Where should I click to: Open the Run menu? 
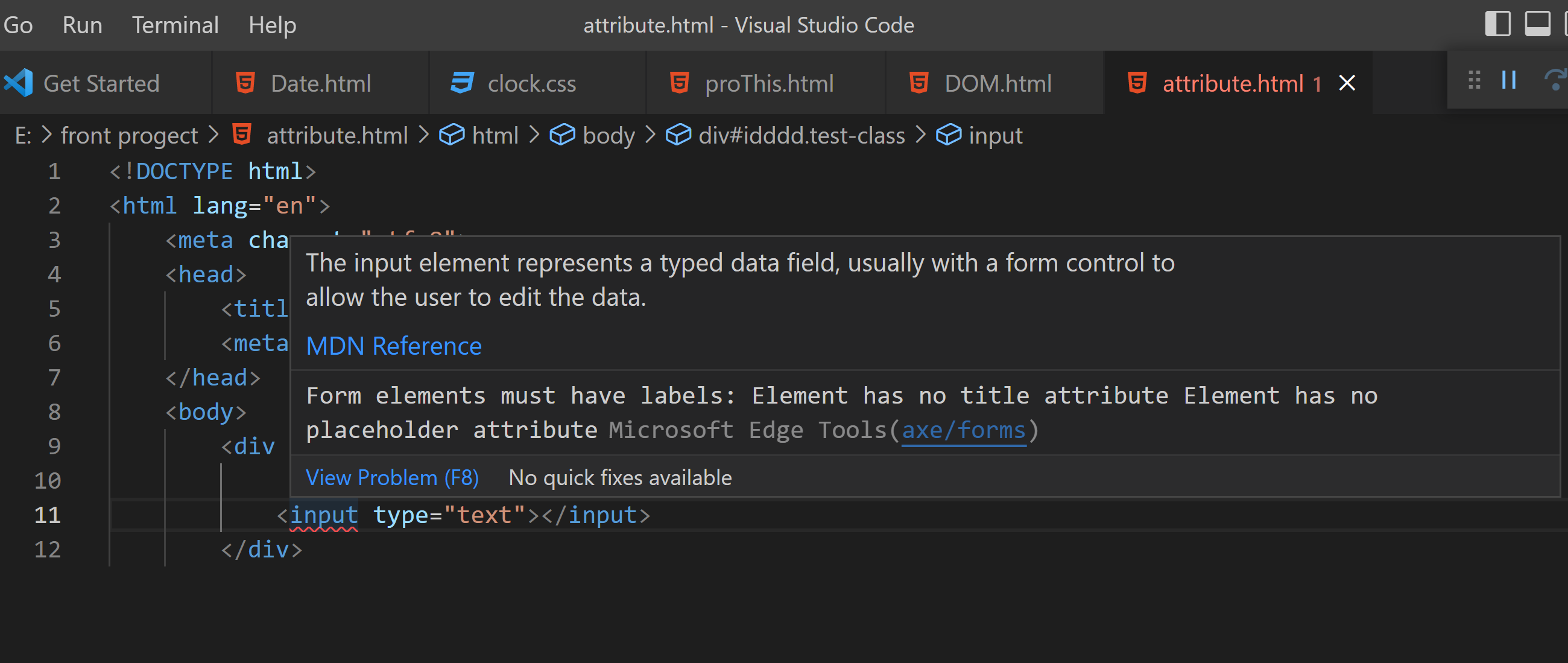(82, 25)
